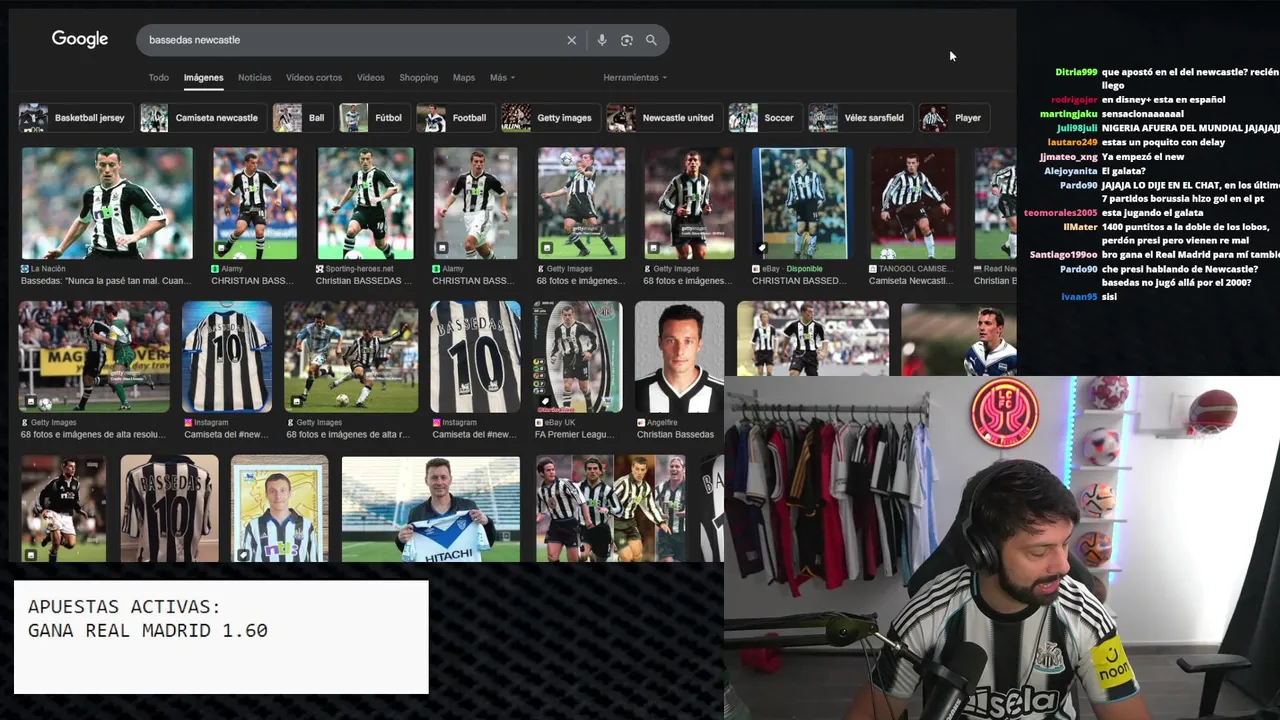1280x720 pixels.
Task: Click chat username Juli98juli
Action: tap(1077, 128)
